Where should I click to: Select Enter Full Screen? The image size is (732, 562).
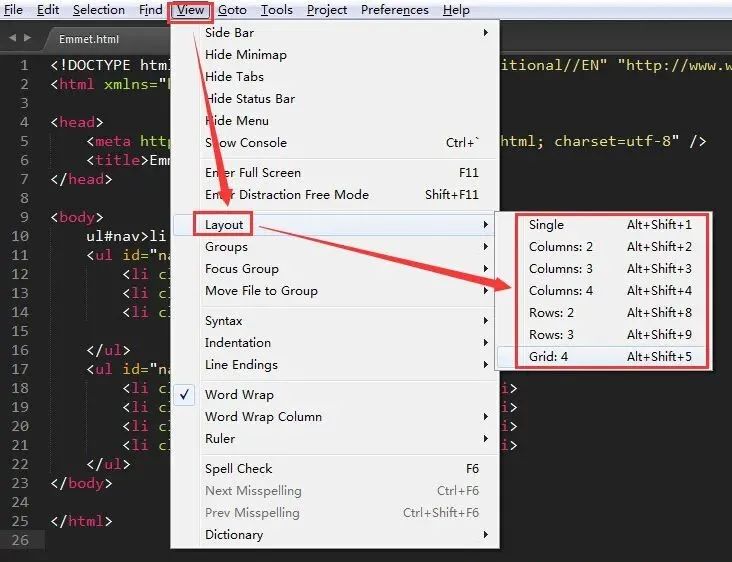[335, 173]
